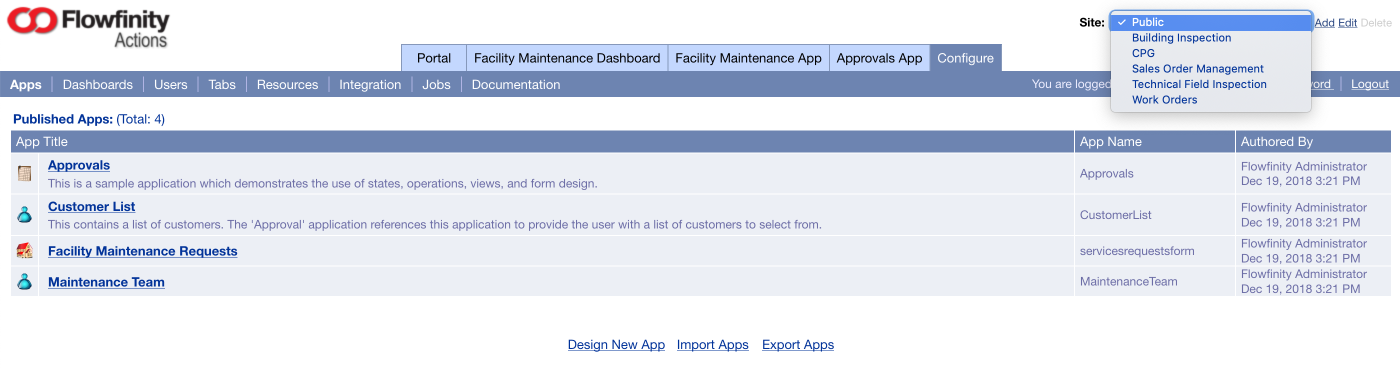Open the Documentation submenu item
This screenshot has height=368, width=1400.
click(516, 85)
